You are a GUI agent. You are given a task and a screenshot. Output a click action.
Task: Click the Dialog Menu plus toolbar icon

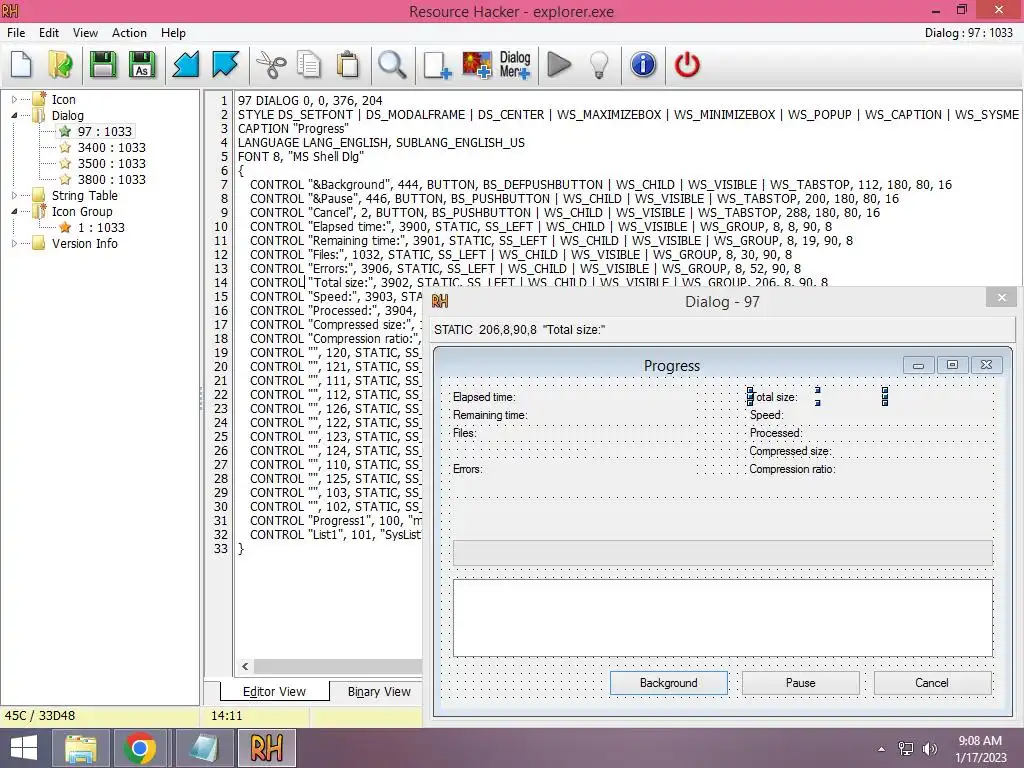(x=515, y=65)
